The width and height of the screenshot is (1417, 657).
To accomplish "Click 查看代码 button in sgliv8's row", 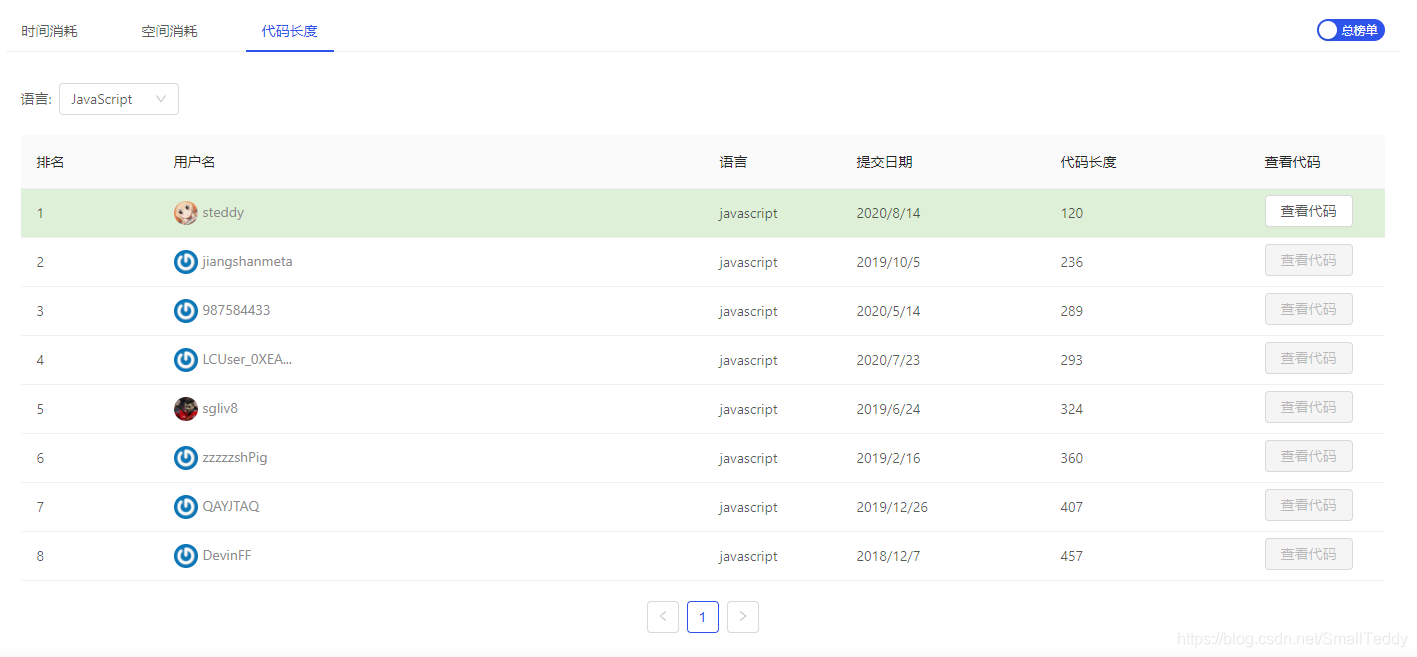I will pos(1308,407).
